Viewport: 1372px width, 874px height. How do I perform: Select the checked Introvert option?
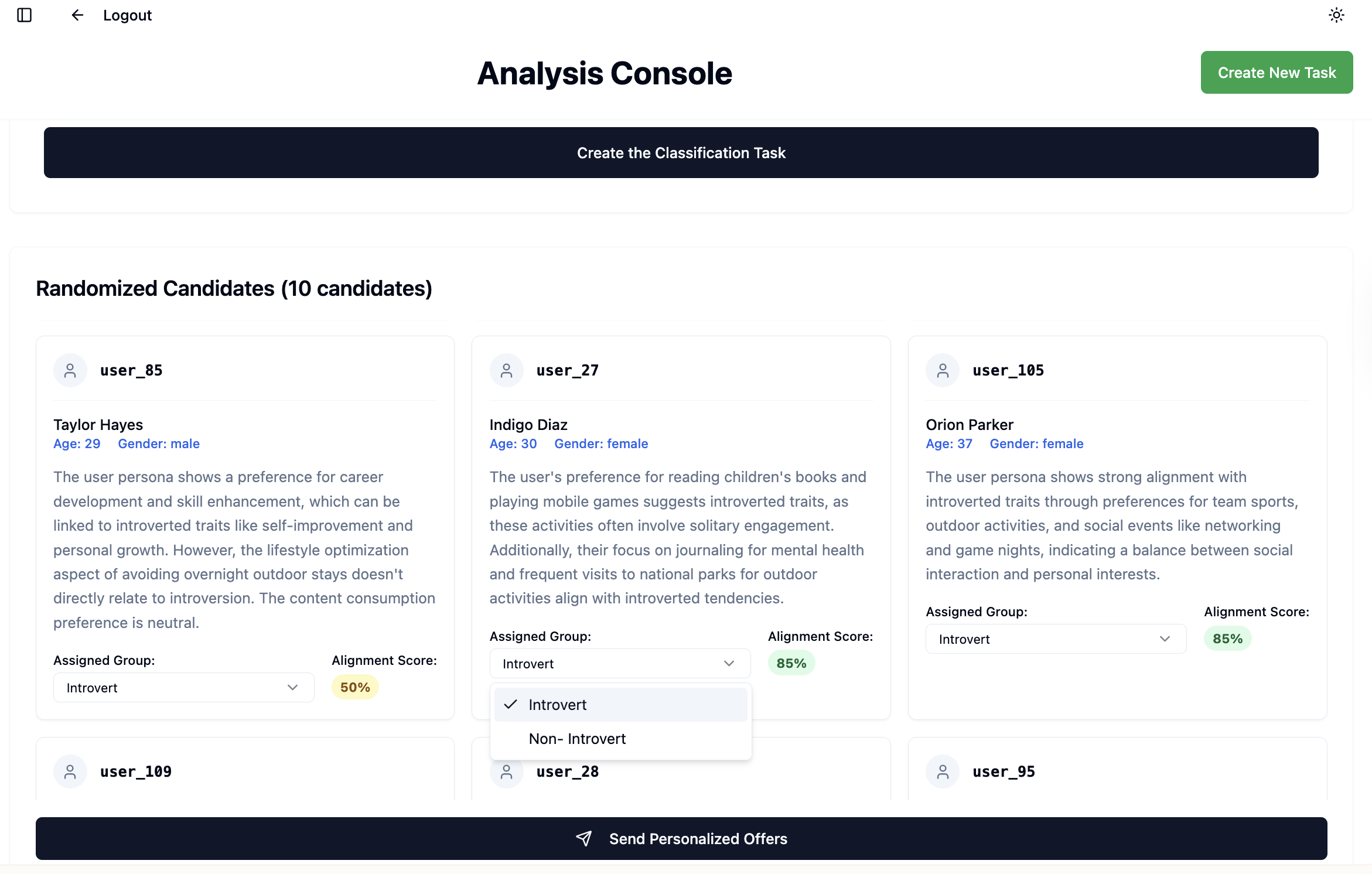[557, 705]
